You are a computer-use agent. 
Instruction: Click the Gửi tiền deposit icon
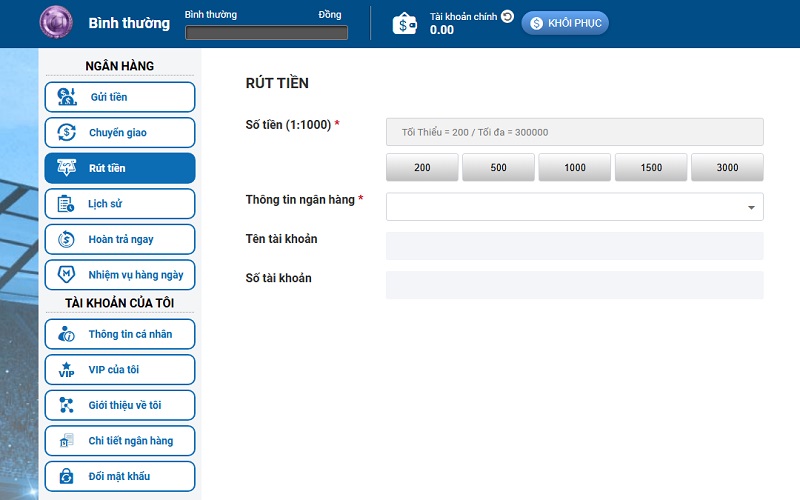click(67, 97)
